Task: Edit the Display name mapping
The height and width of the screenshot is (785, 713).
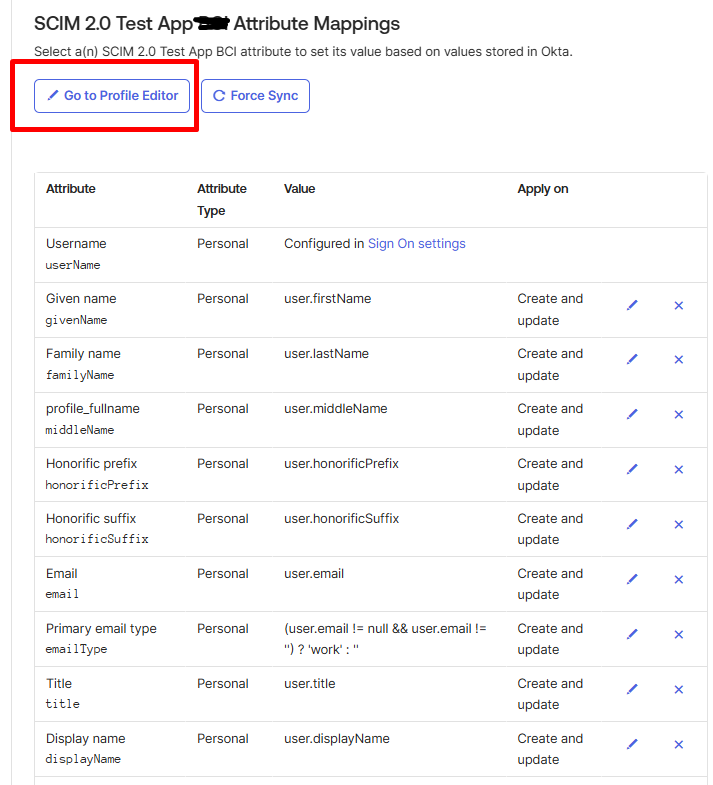Action: 632,744
